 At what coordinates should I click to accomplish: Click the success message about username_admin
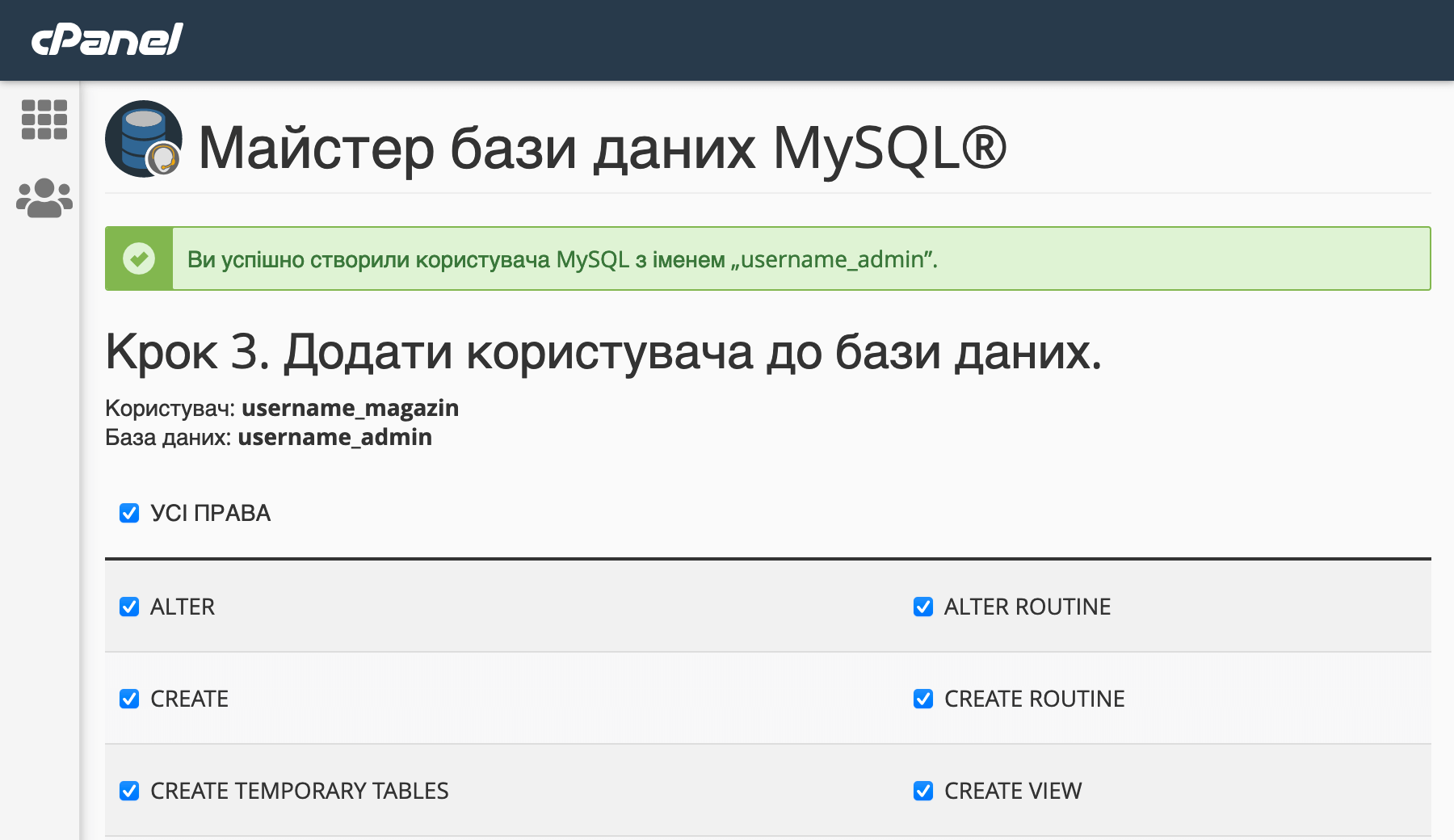(562, 259)
